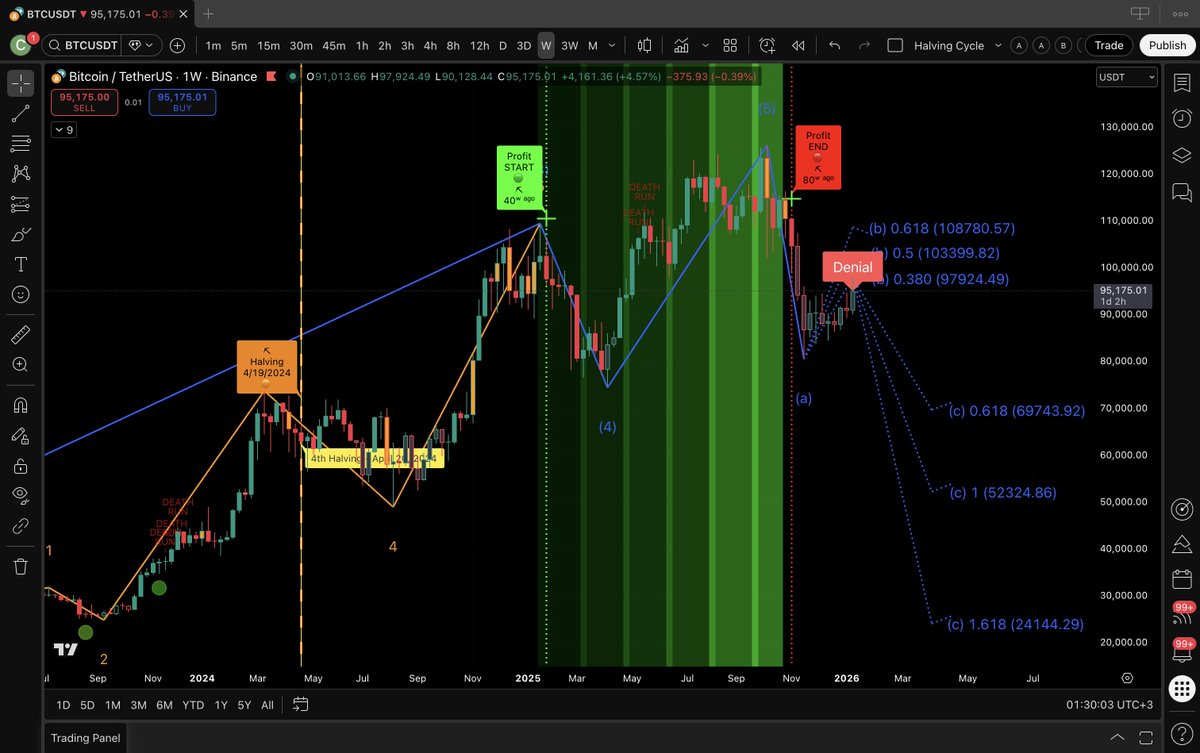Screen dimensions: 1200x753
Task: Expand the collapsed indicators legend showing 9
Action: click(x=63, y=129)
